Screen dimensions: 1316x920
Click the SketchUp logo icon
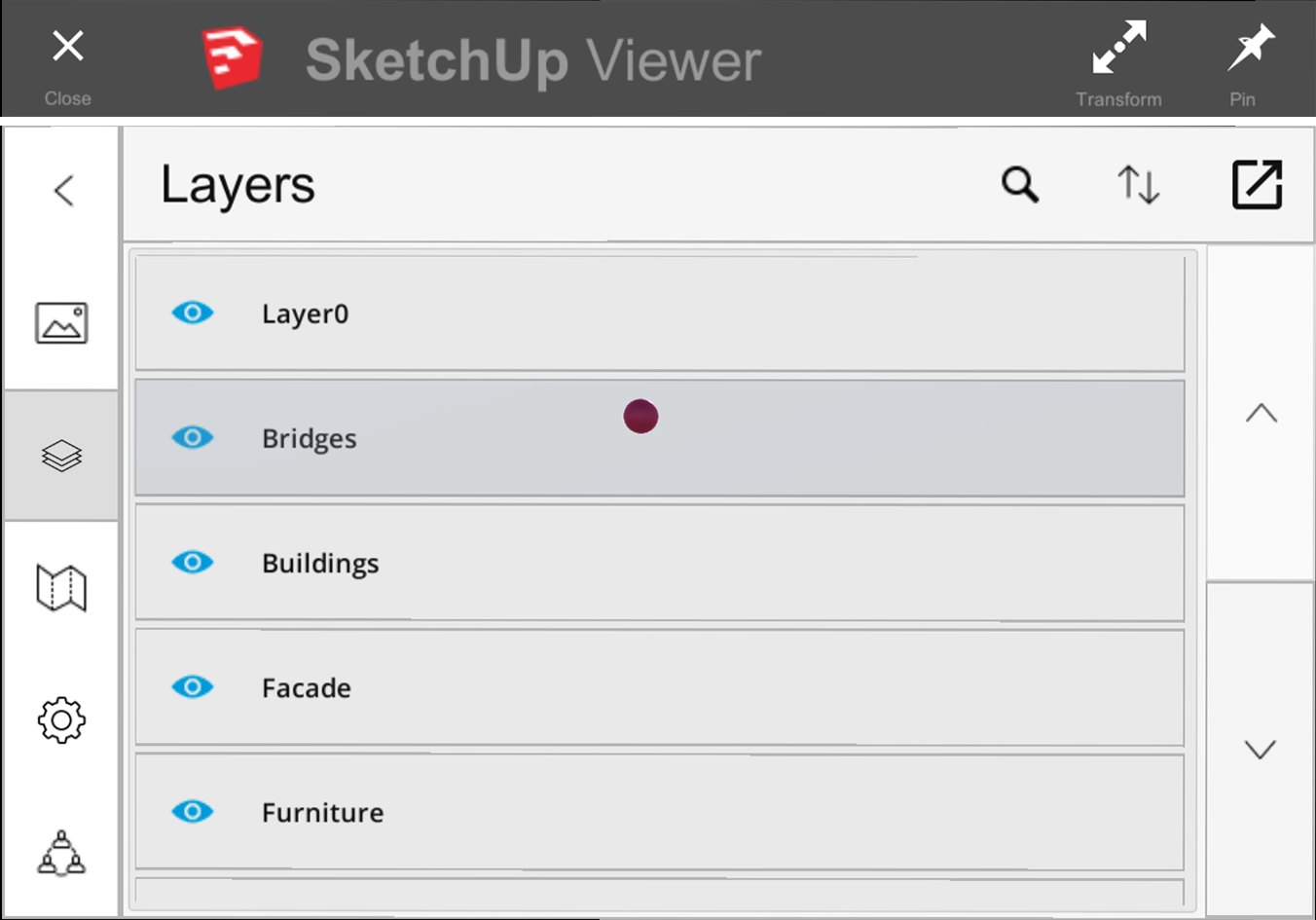(232, 58)
